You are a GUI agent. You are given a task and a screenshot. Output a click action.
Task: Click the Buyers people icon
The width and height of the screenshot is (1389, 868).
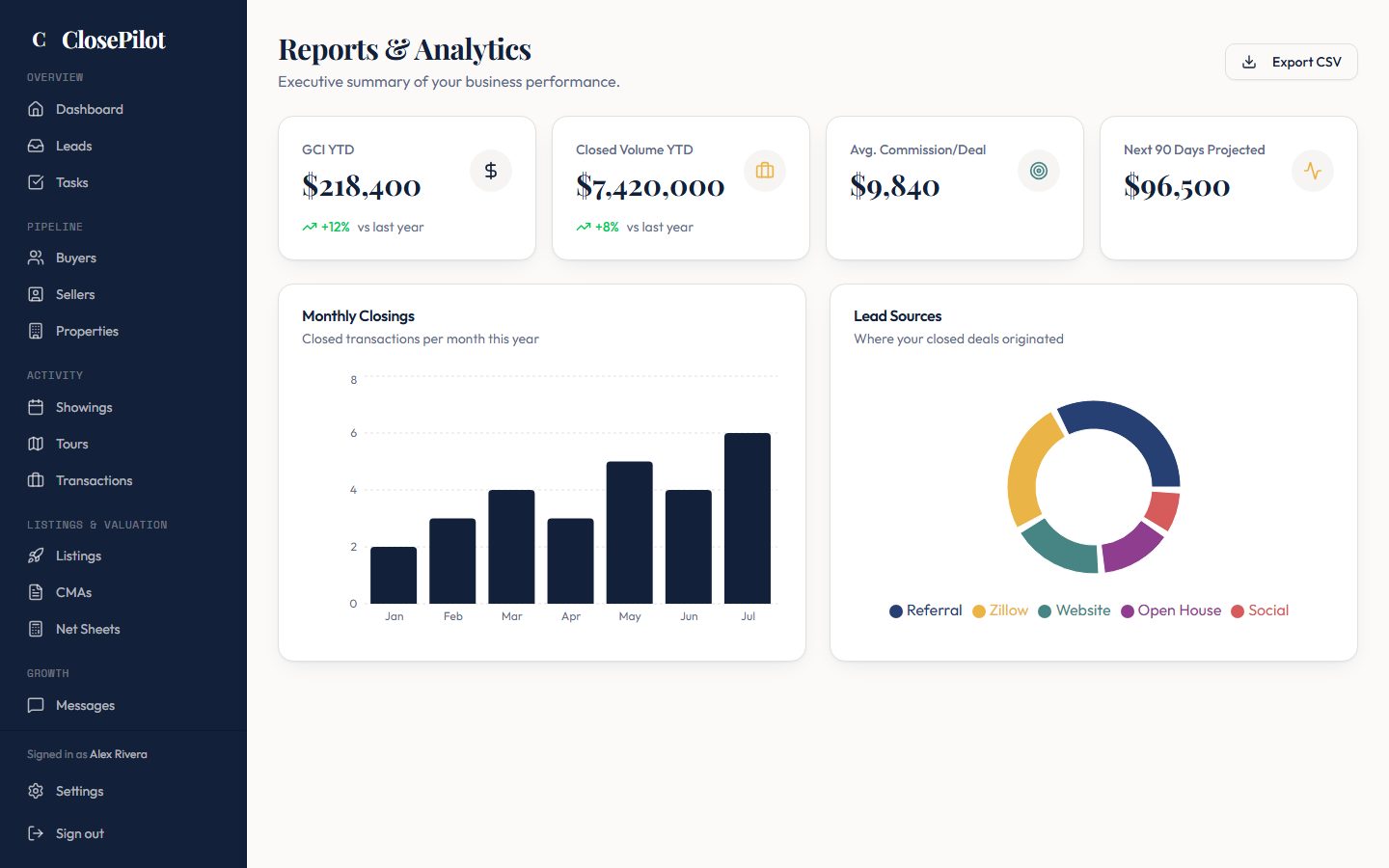(x=36, y=258)
